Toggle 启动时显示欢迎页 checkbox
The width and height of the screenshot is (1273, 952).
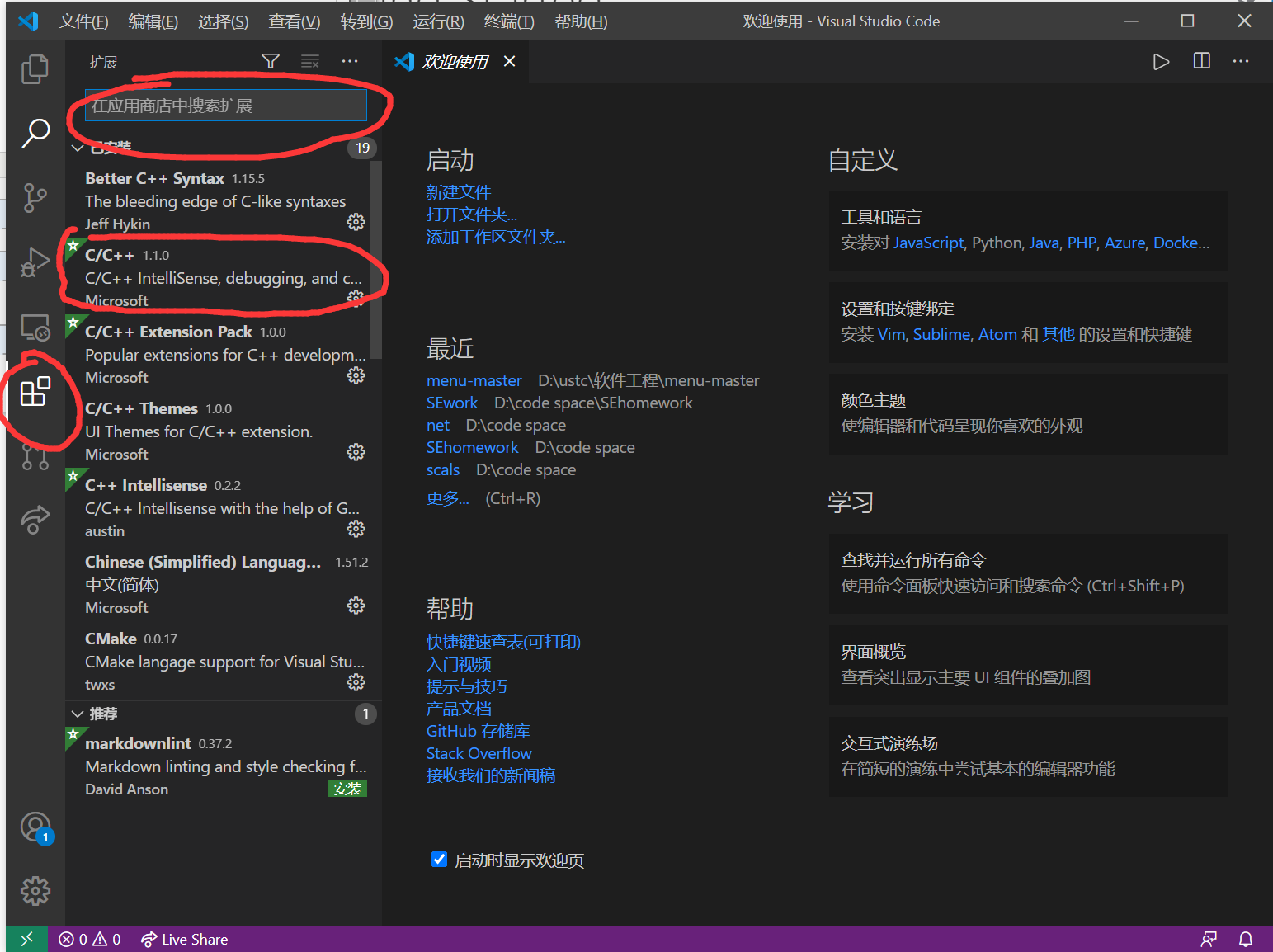point(440,860)
